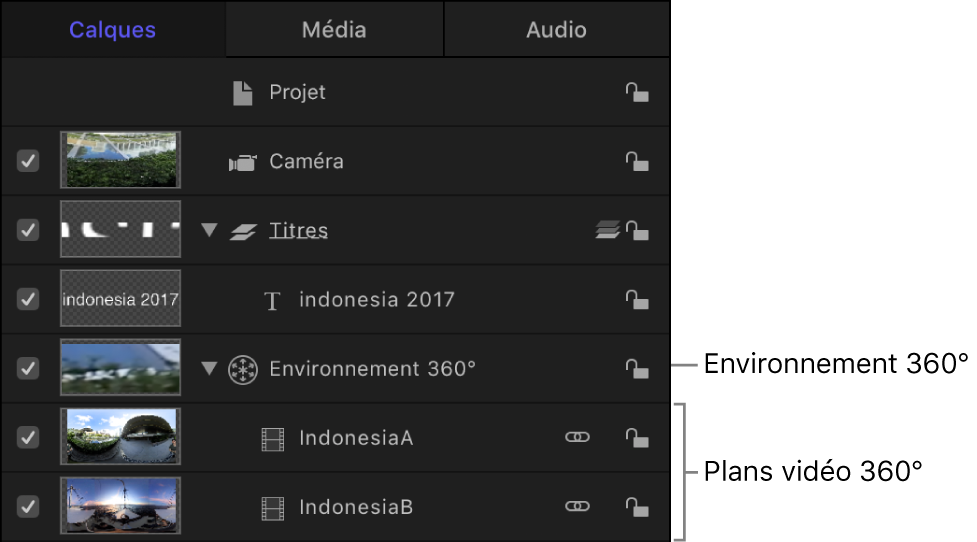Lock the IndonesiaB video layer
Screen dimensions: 977x542
pyautogui.click(x=637, y=507)
